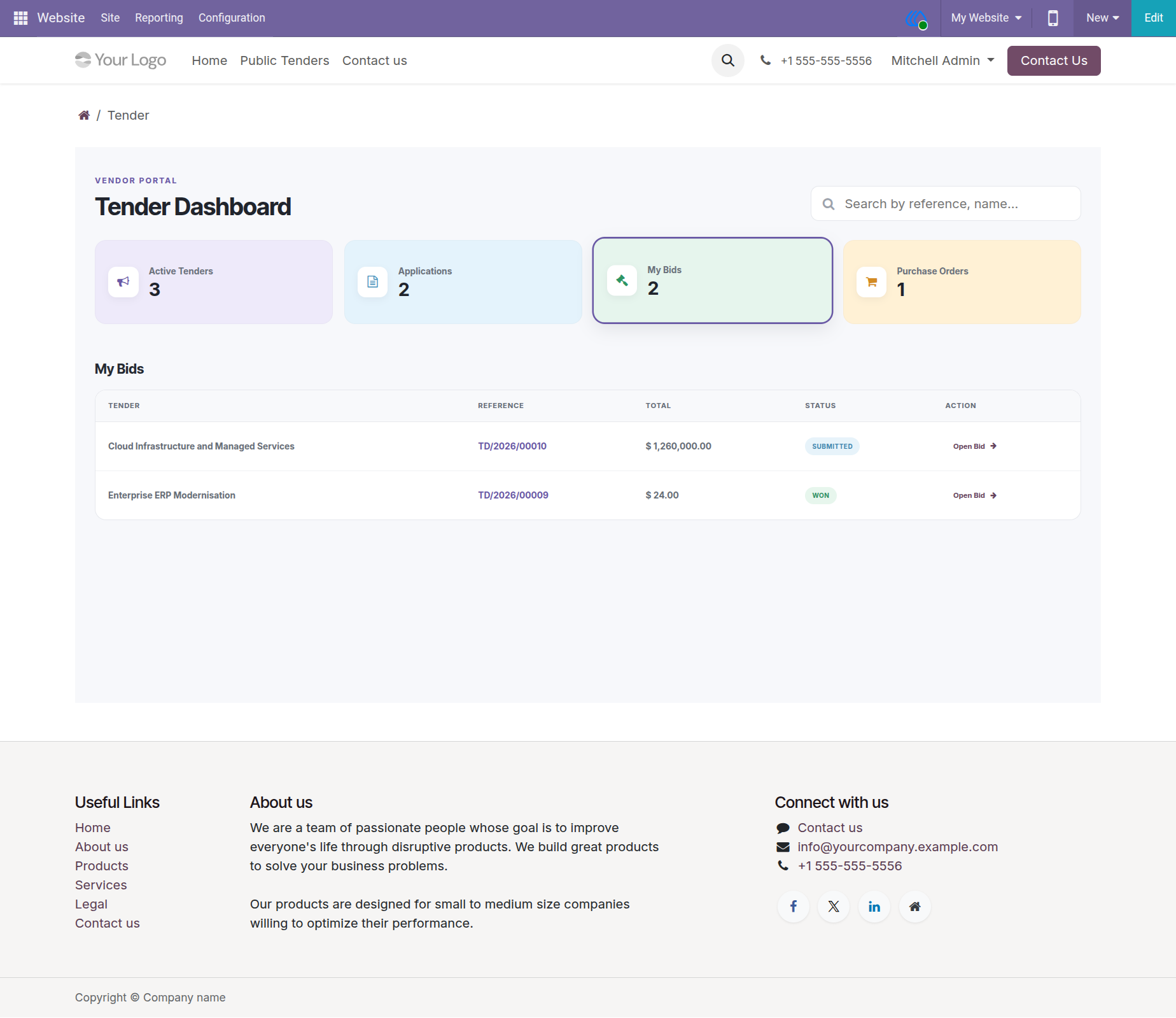1176x1018 pixels.
Task: Click the home breadcrumb icon
Action: point(84,115)
